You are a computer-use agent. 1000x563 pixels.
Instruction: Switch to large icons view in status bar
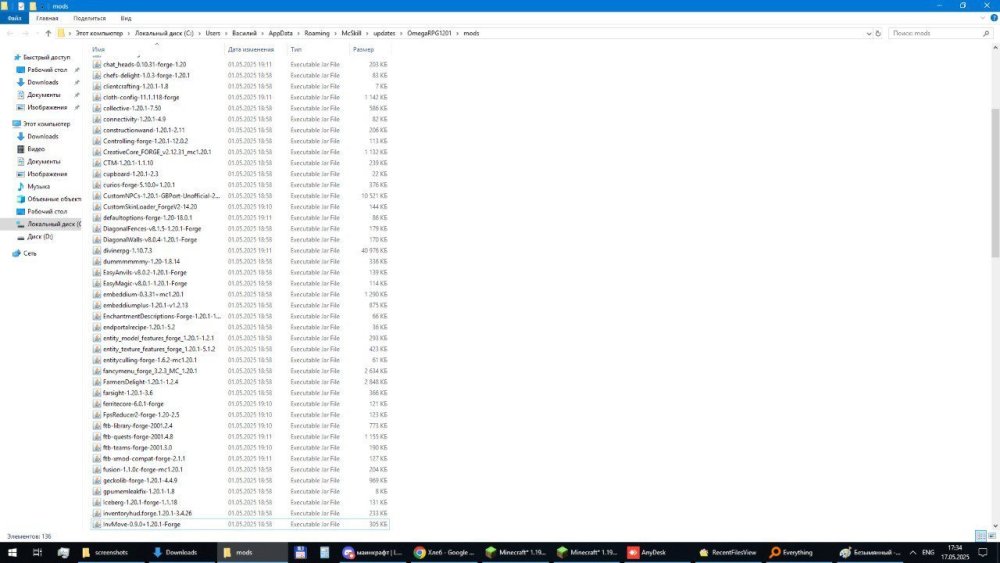[992, 536]
